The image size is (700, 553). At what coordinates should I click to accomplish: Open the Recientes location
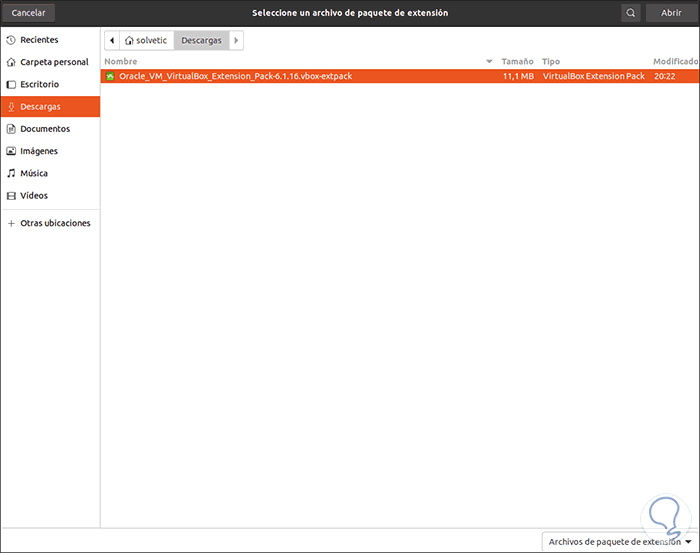coord(50,40)
